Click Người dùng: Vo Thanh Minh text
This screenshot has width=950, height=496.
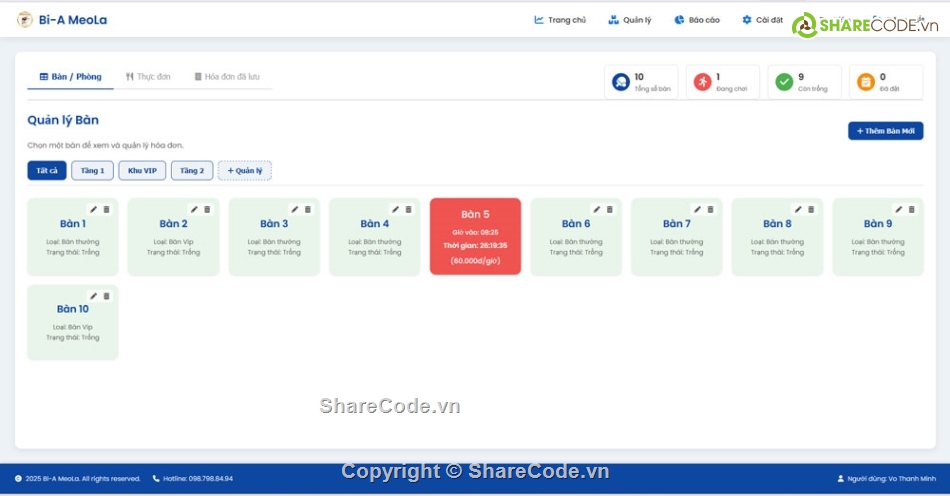coord(891,478)
